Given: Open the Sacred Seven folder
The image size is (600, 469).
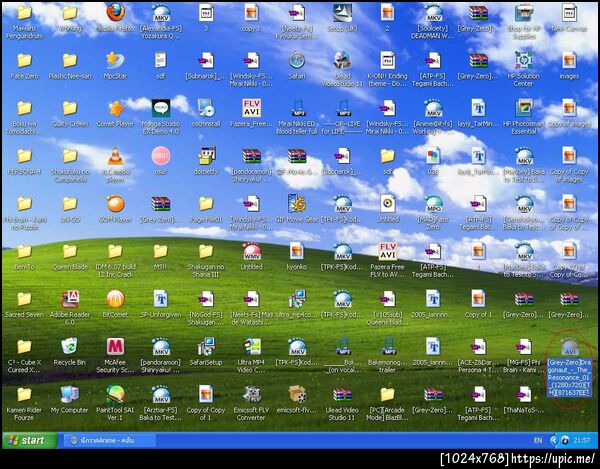Looking at the screenshot, I should tap(24, 299).
